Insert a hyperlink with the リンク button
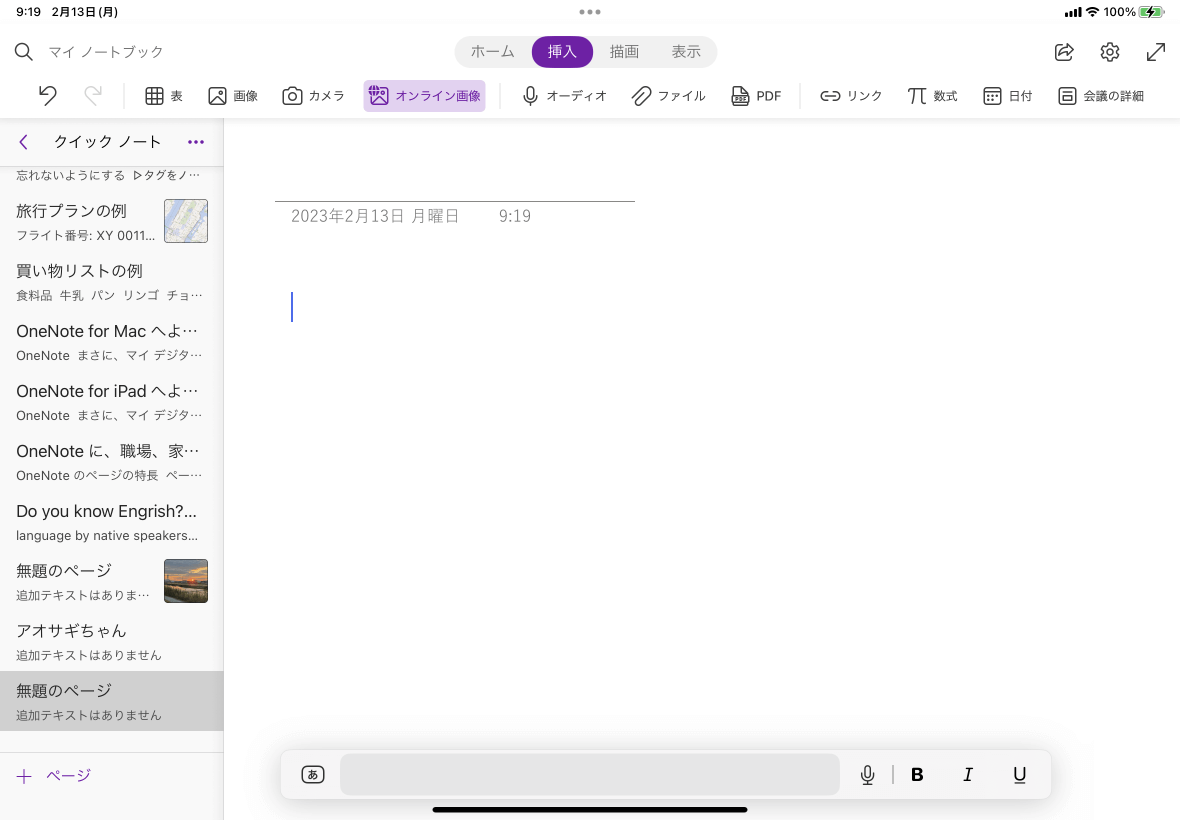This screenshot has width=1180, height=820. coord(851,96)
